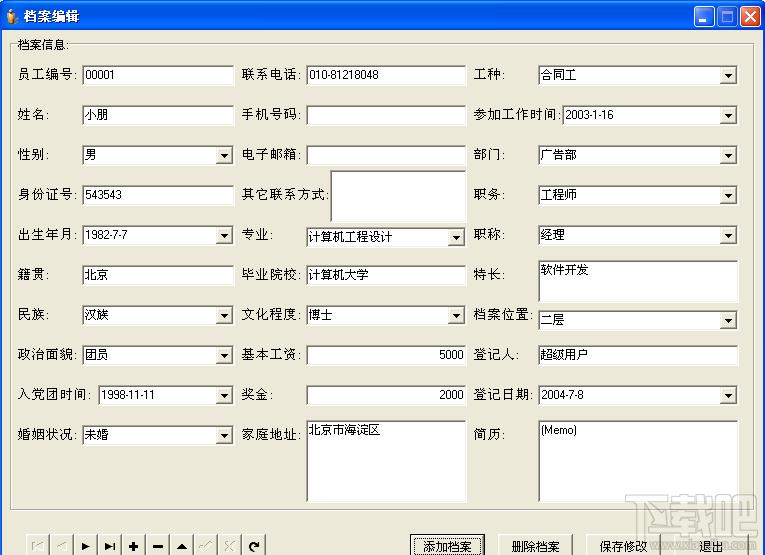The height and width of the screenshot is (555, 765).
Task: Expand the 政治面貌 dropdown
Action: [224, 356]
